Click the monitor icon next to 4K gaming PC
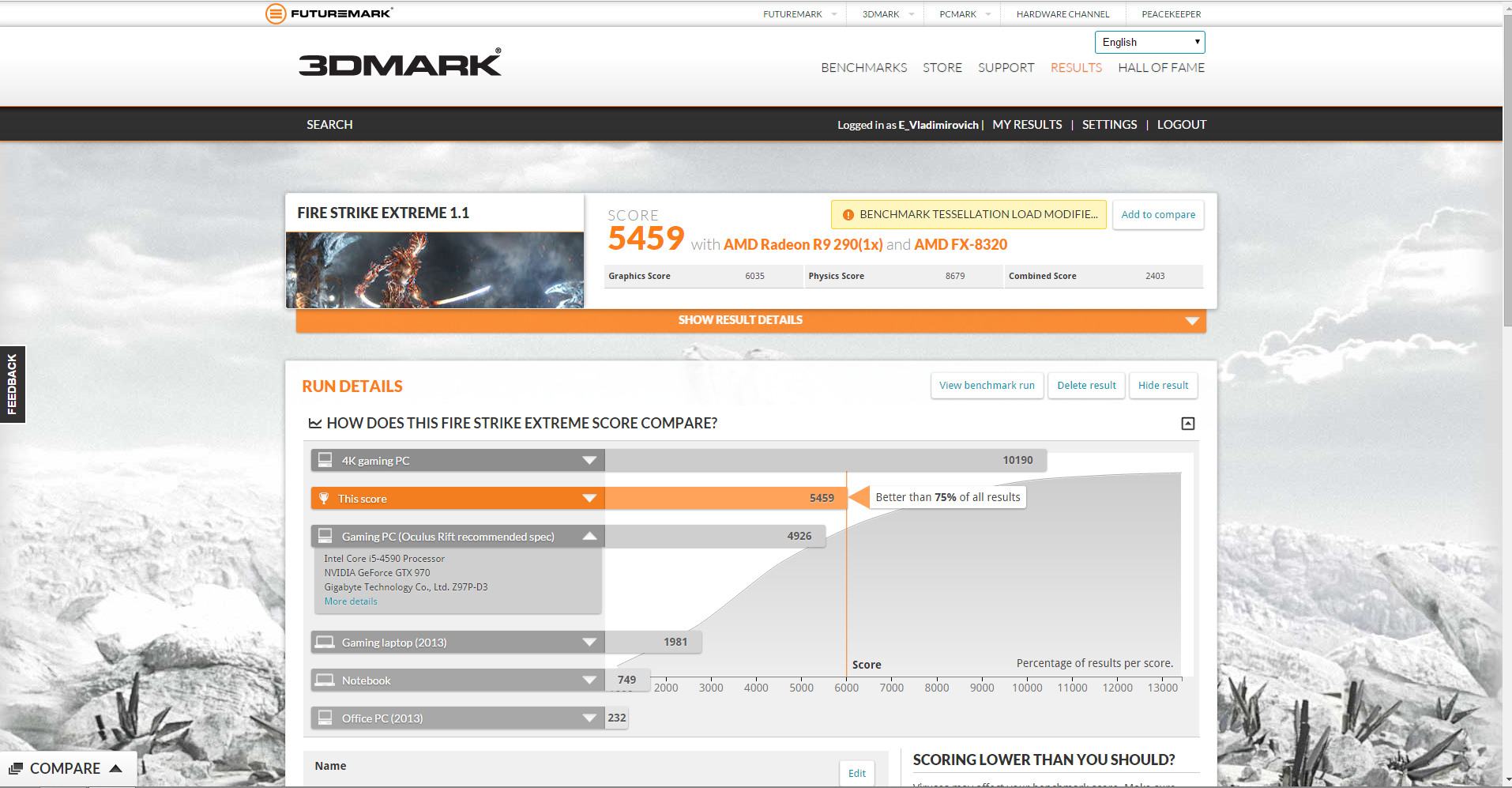The height and width of the screenshot is (788, 1512). 325,459
